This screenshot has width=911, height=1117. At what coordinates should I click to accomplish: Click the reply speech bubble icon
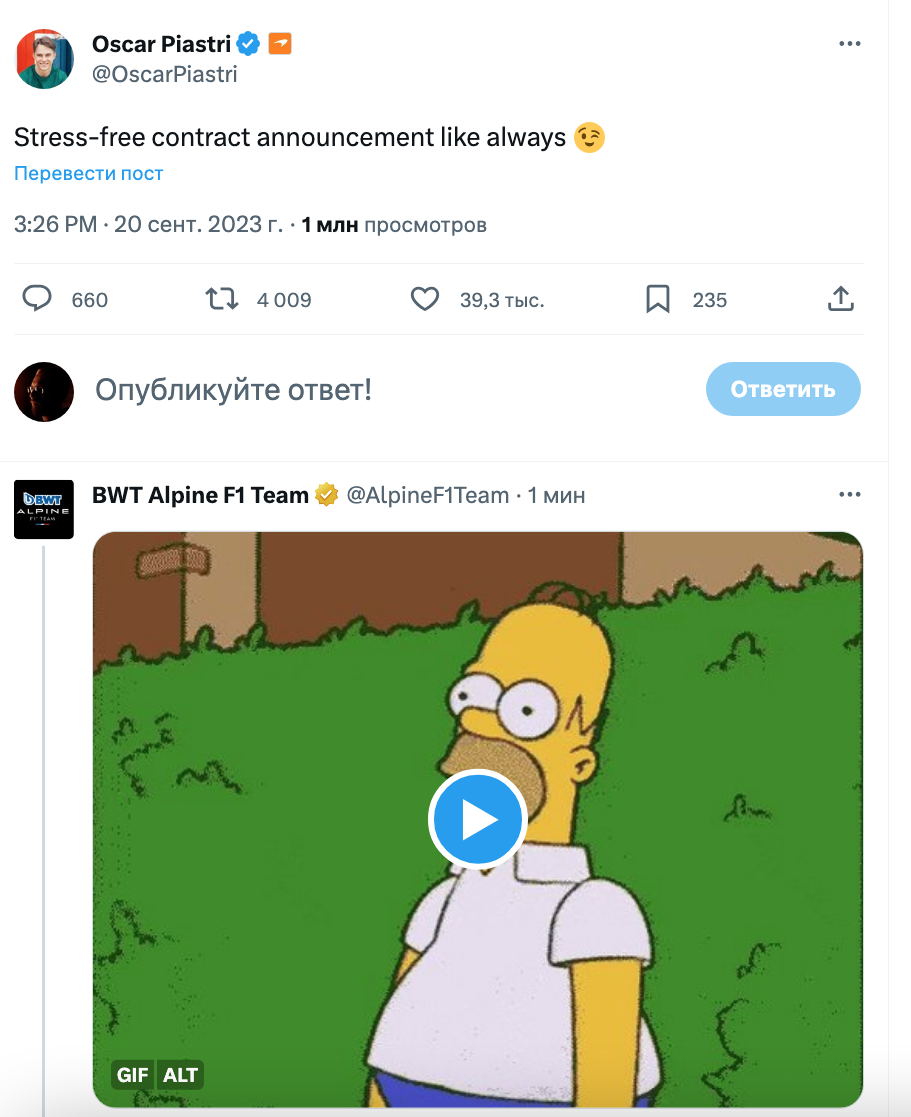coord(38,299)
